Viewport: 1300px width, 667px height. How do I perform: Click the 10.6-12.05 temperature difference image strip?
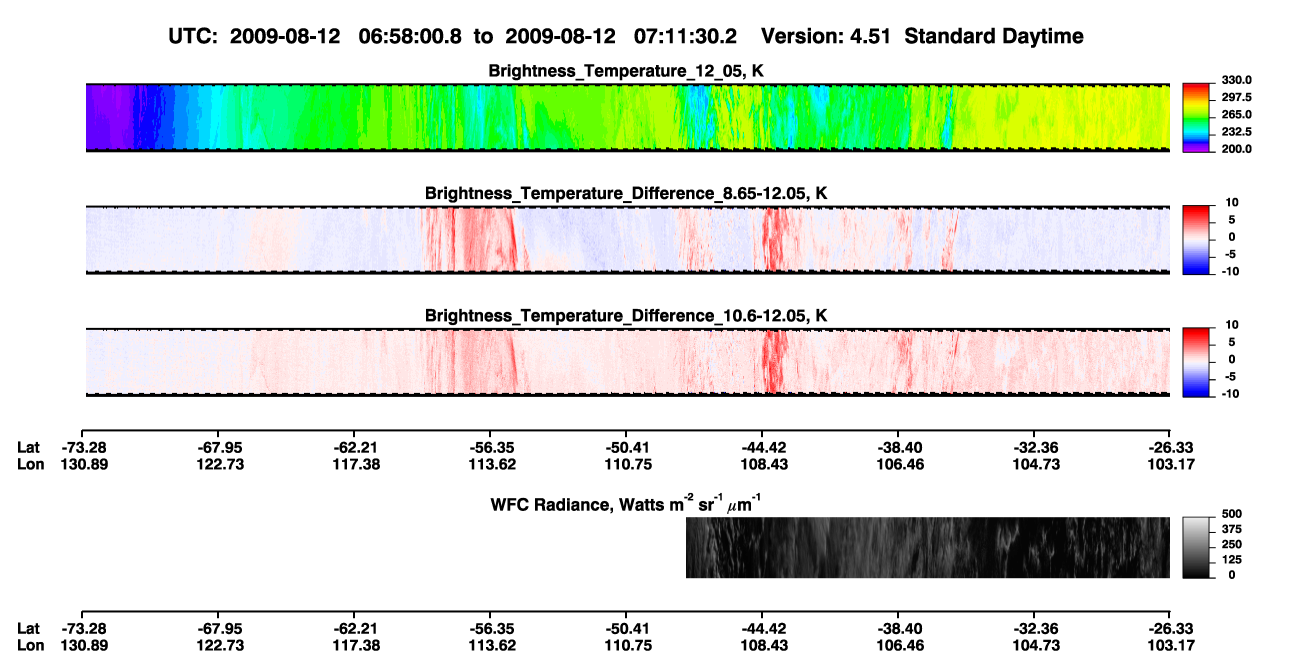click(x=628, y=362)
